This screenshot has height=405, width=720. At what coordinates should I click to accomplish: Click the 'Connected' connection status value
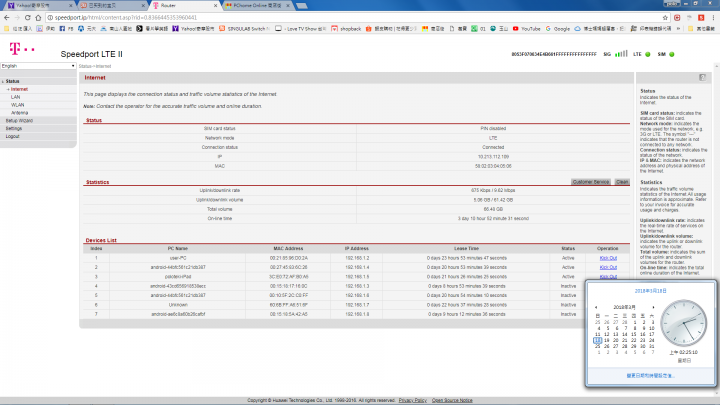tap(493, 147)
